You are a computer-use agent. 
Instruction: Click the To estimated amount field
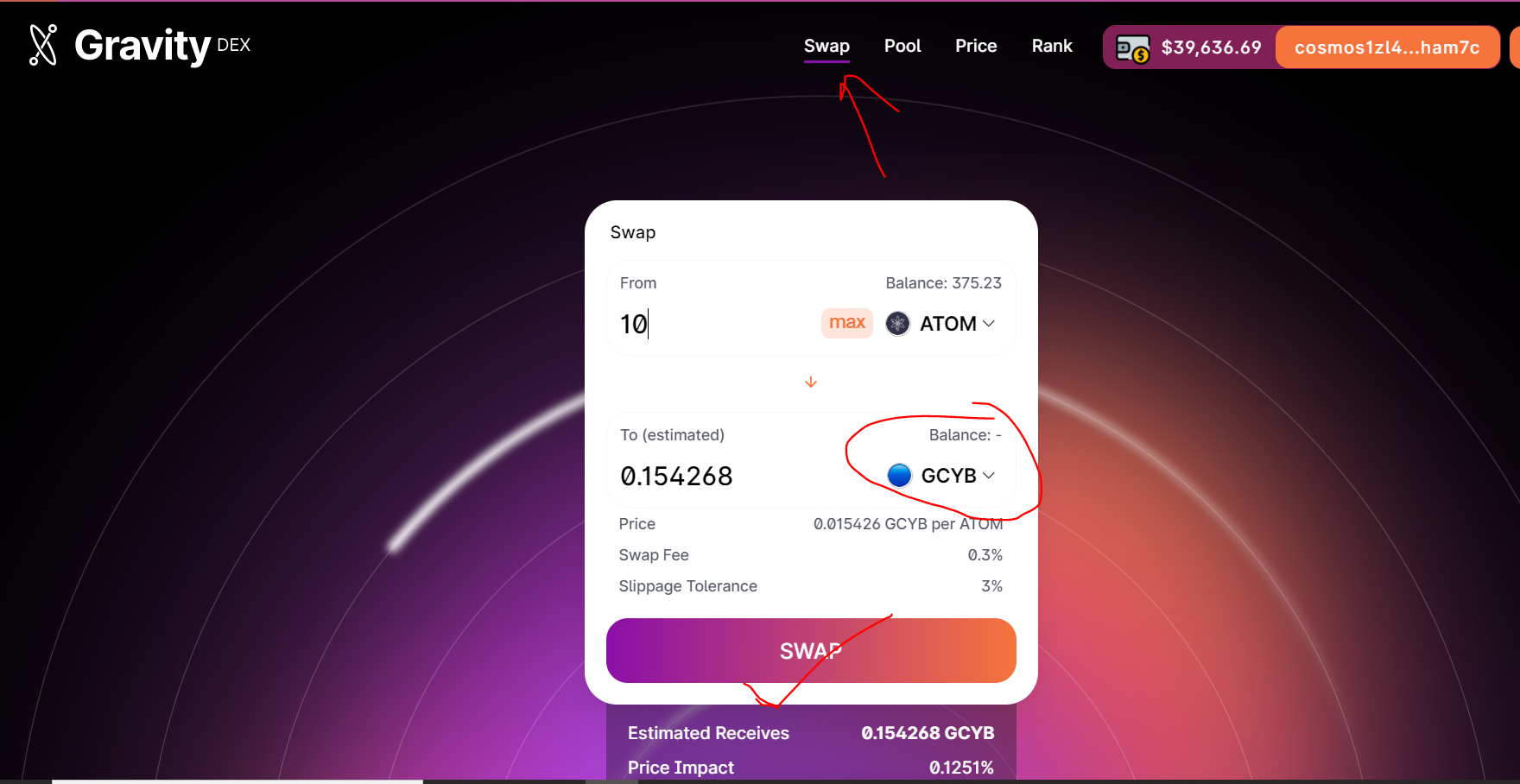tap(725, 476)
